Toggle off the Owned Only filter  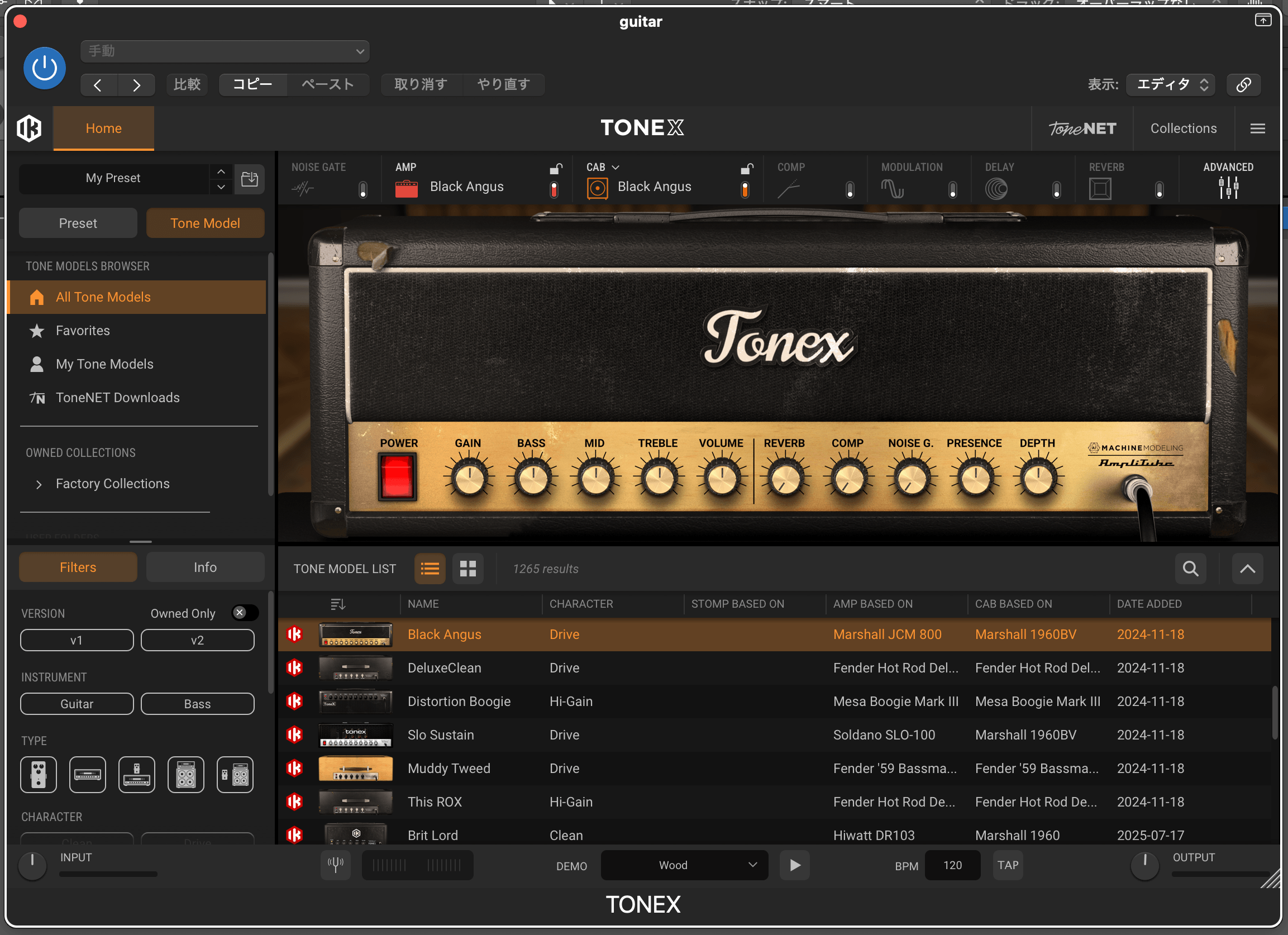244,612
